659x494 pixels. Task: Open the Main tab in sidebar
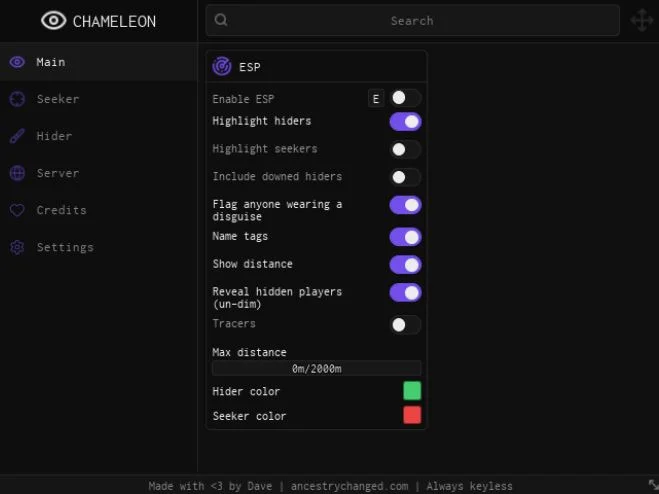click(x=99, y=62)
